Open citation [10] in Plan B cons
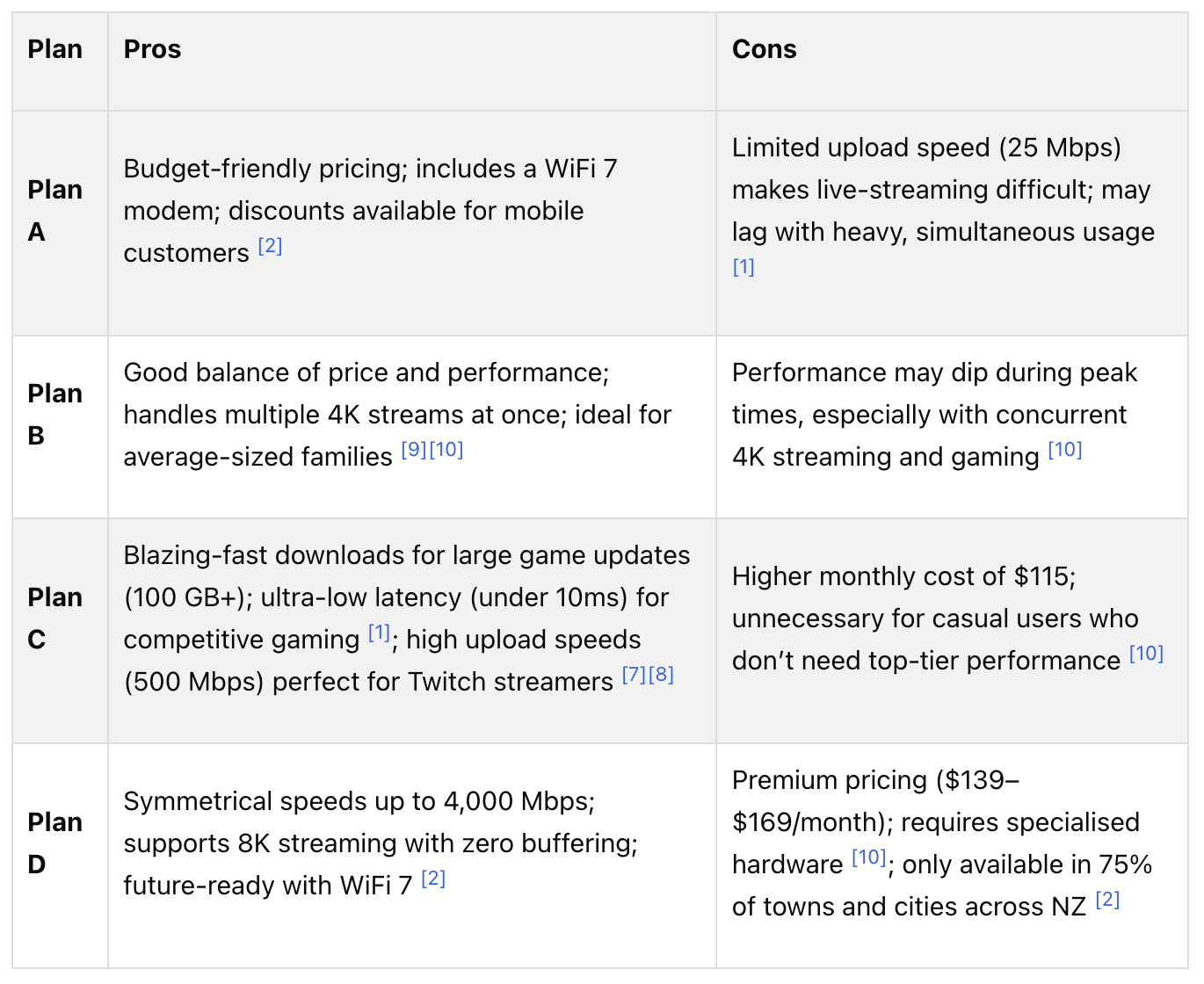This screenshot has width=1204, height=984. (1065, 450)
